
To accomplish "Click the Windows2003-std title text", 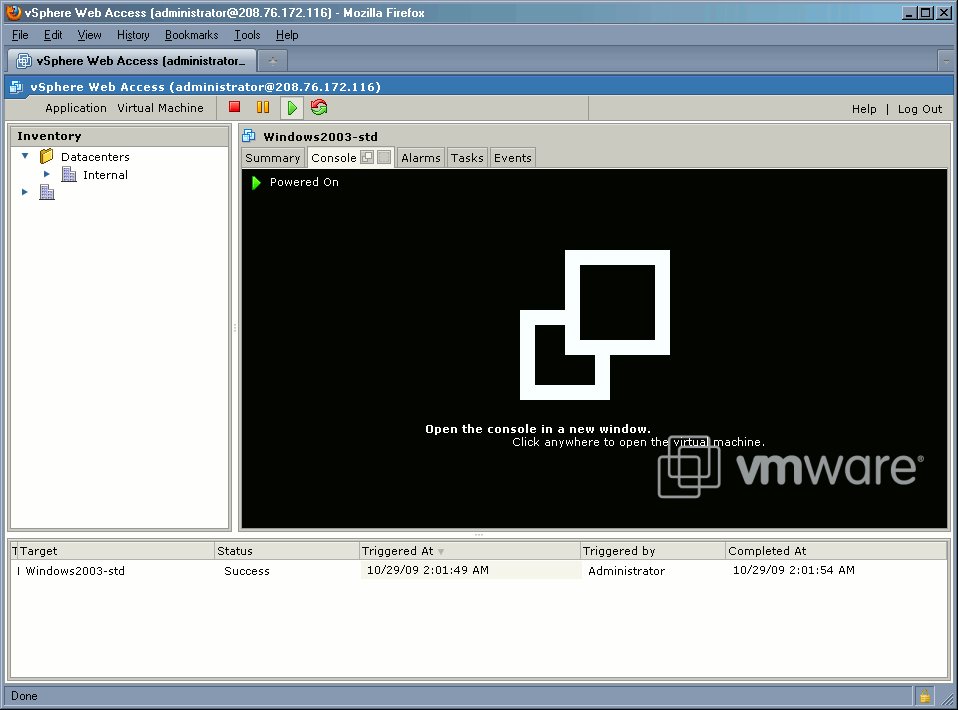I will pyautogui.click(x=320, y=137).
